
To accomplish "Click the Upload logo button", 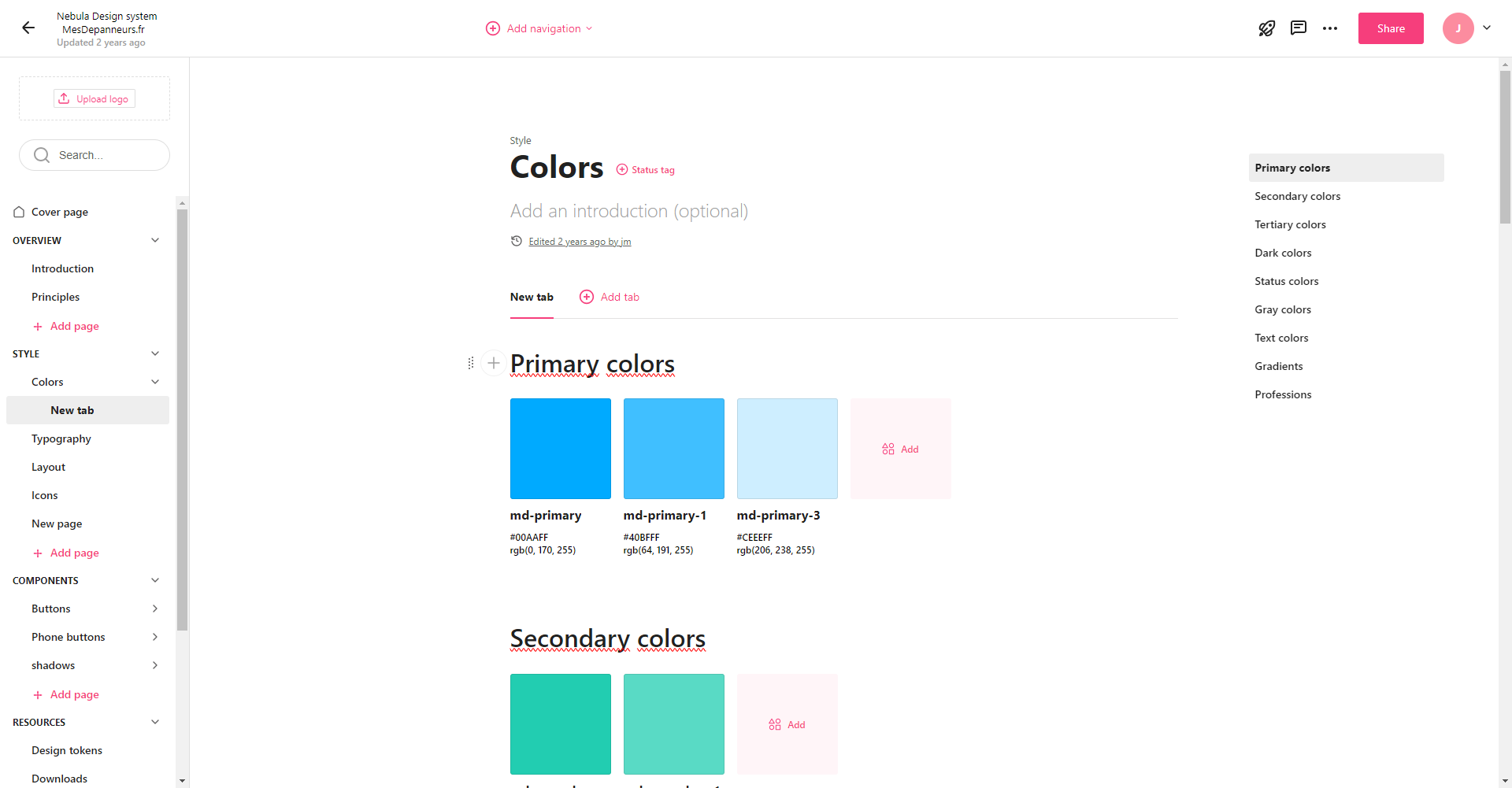I will (94, 98).
